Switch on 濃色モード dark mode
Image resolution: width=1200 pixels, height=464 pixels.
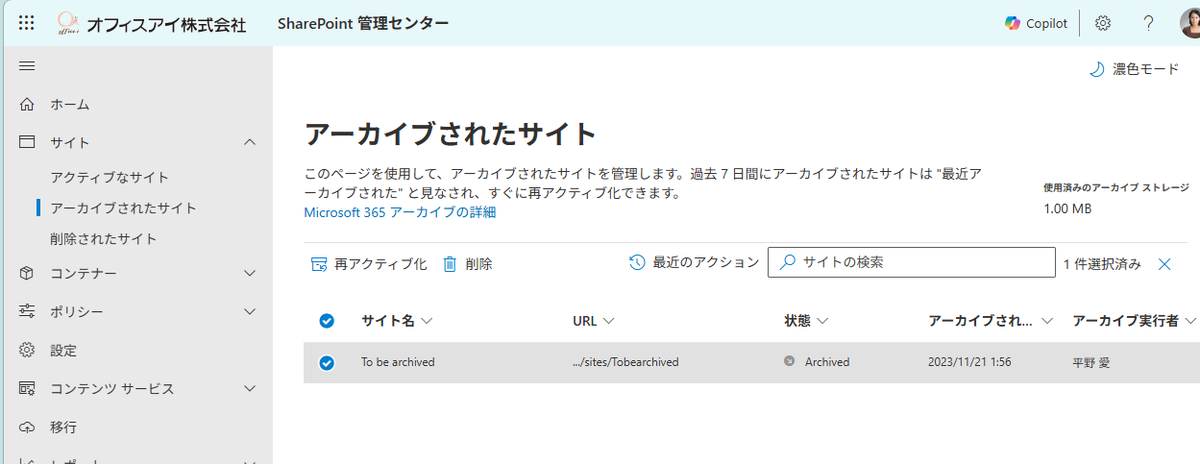1133,69
